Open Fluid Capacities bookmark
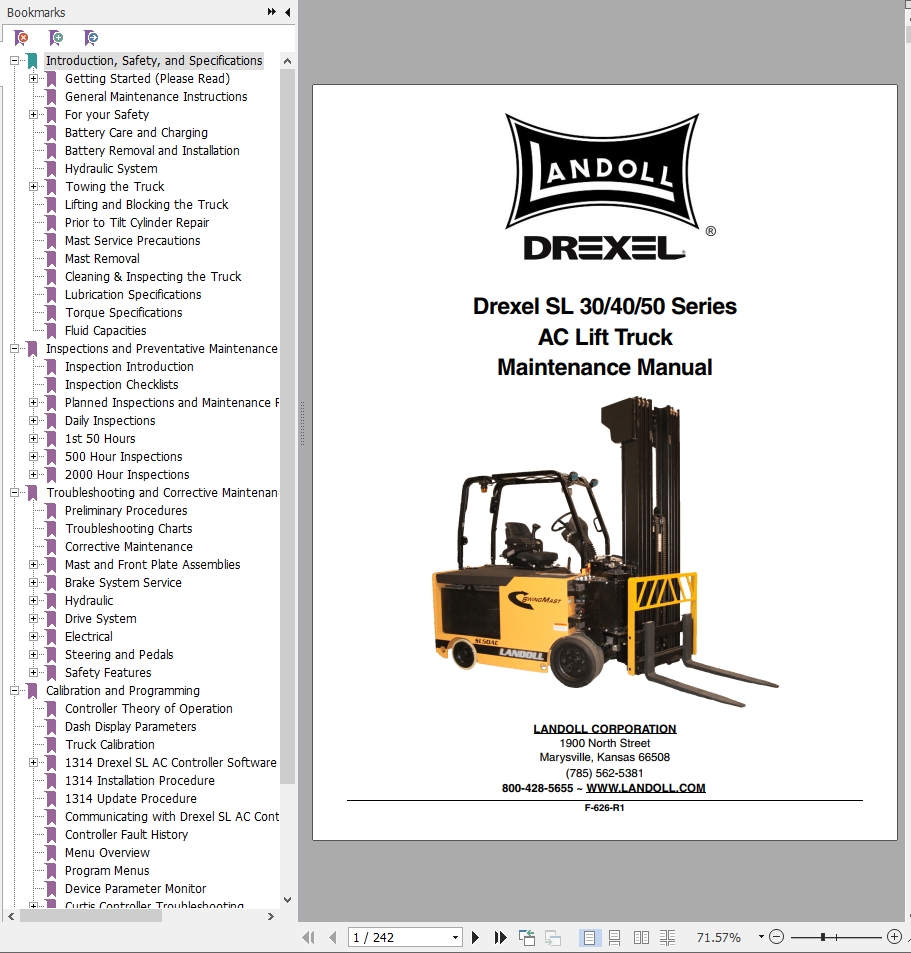 (x=106, y=331)
